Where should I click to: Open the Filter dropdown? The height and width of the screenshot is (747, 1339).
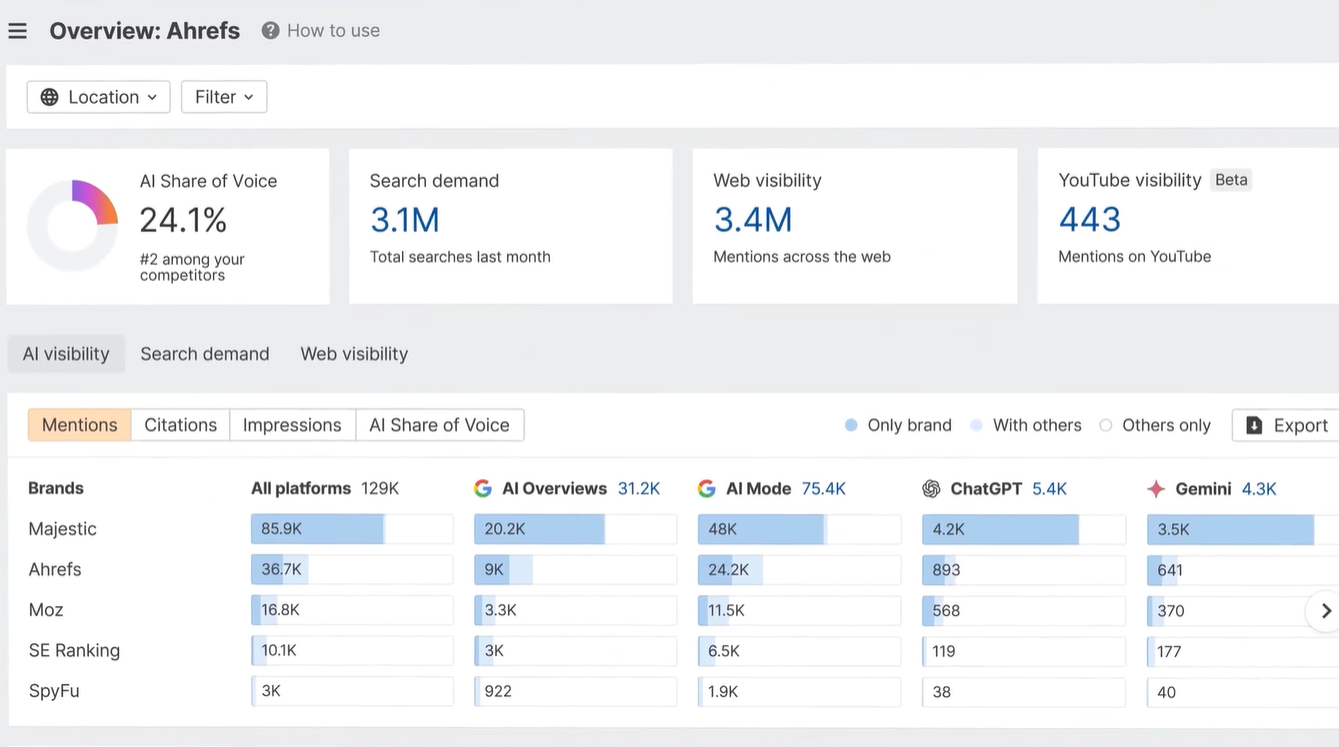click(x=224, y=97)
